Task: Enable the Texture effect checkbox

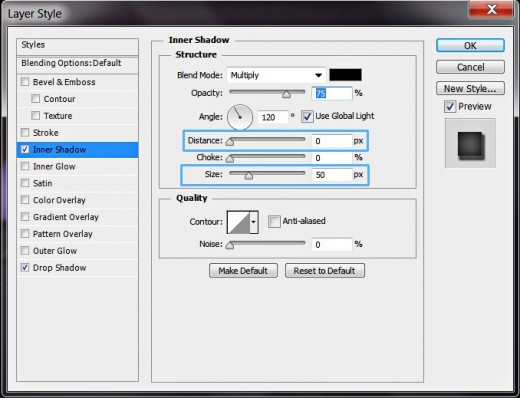Action: [35, 115]
